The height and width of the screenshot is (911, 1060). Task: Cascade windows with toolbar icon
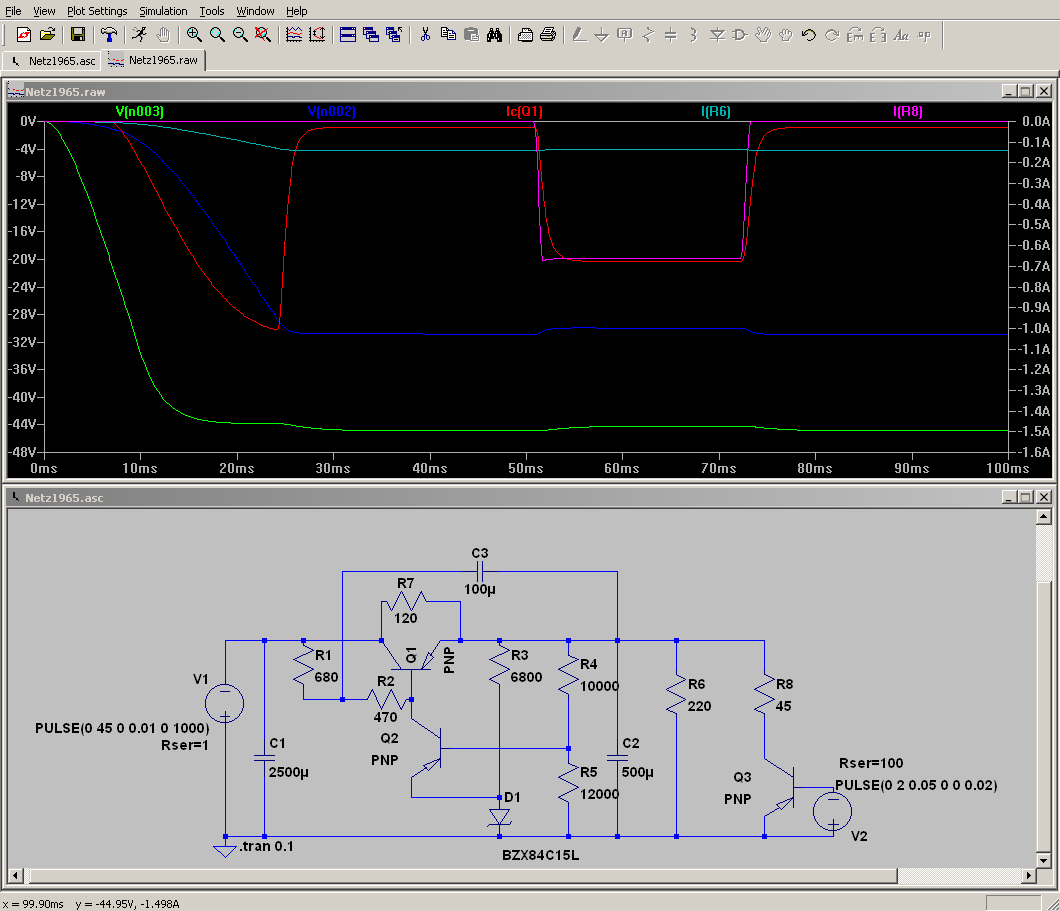pos(371,34)
